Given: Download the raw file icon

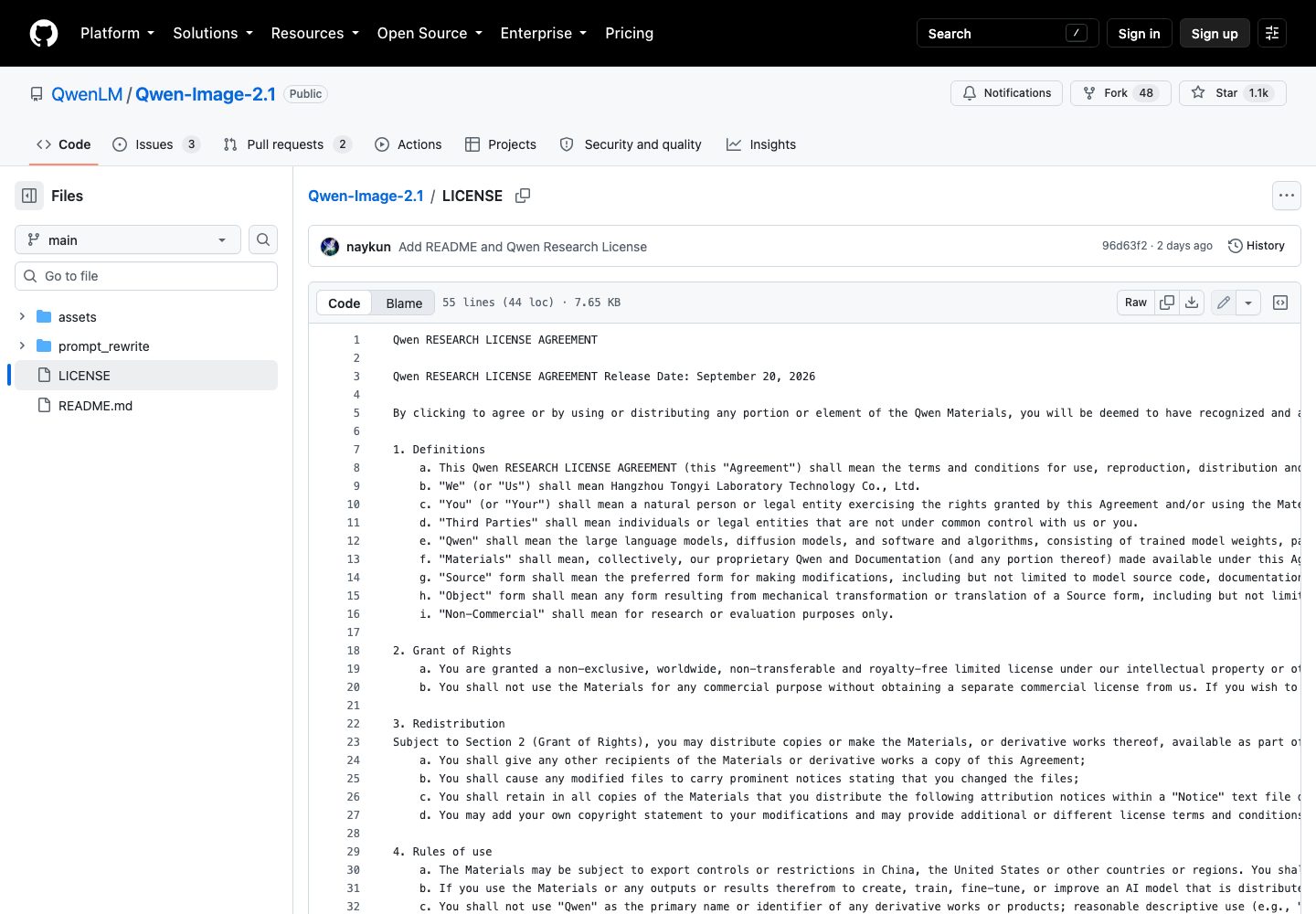Looking at the screenshot, I should [1192, 303].
